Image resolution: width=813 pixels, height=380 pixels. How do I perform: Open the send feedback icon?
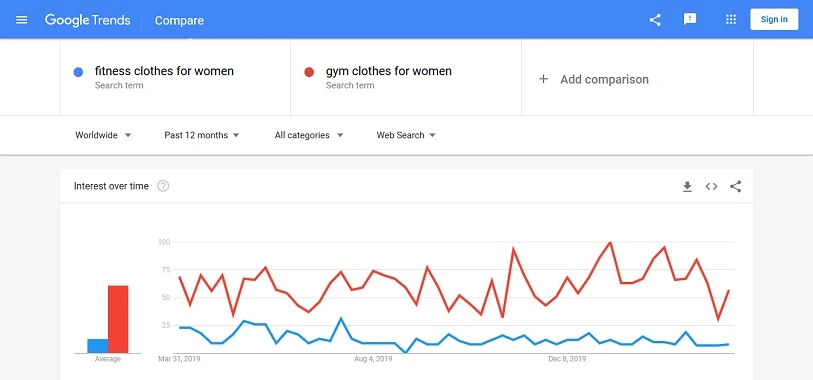pos(690,20)
